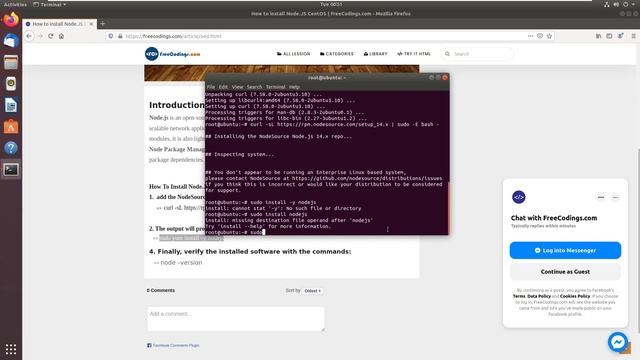
Task: Open the Help menu in the terminal
Action: click(294, 87)
